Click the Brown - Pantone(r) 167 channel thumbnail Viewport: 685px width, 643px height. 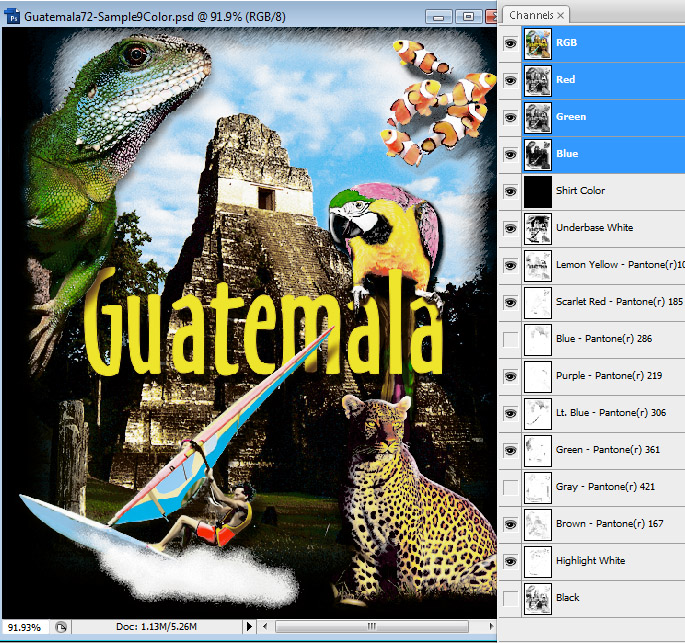click(x=537, y=524)
